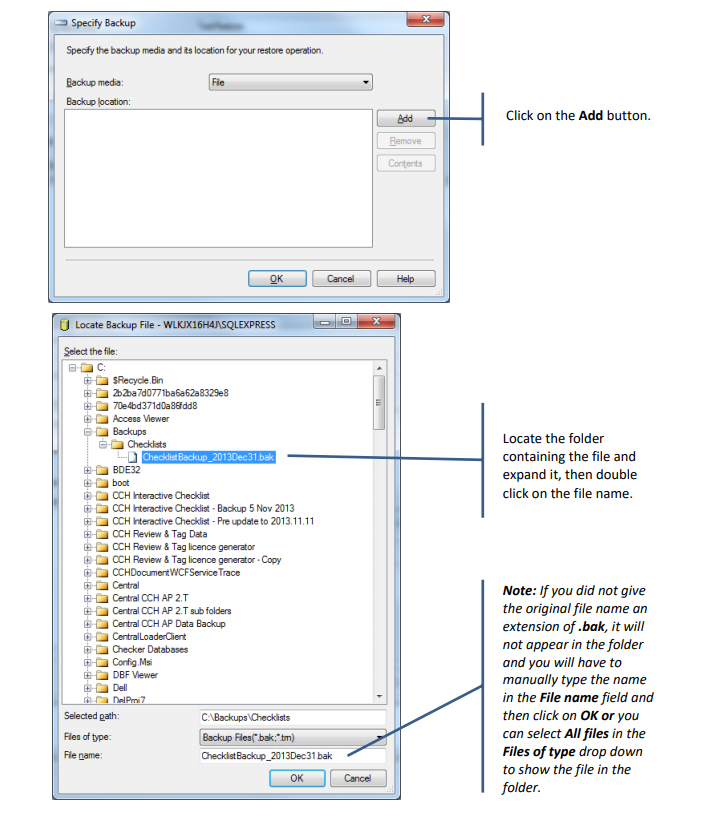
Task: Click the DBF Viewer folder icon
Action: [102, 675]
